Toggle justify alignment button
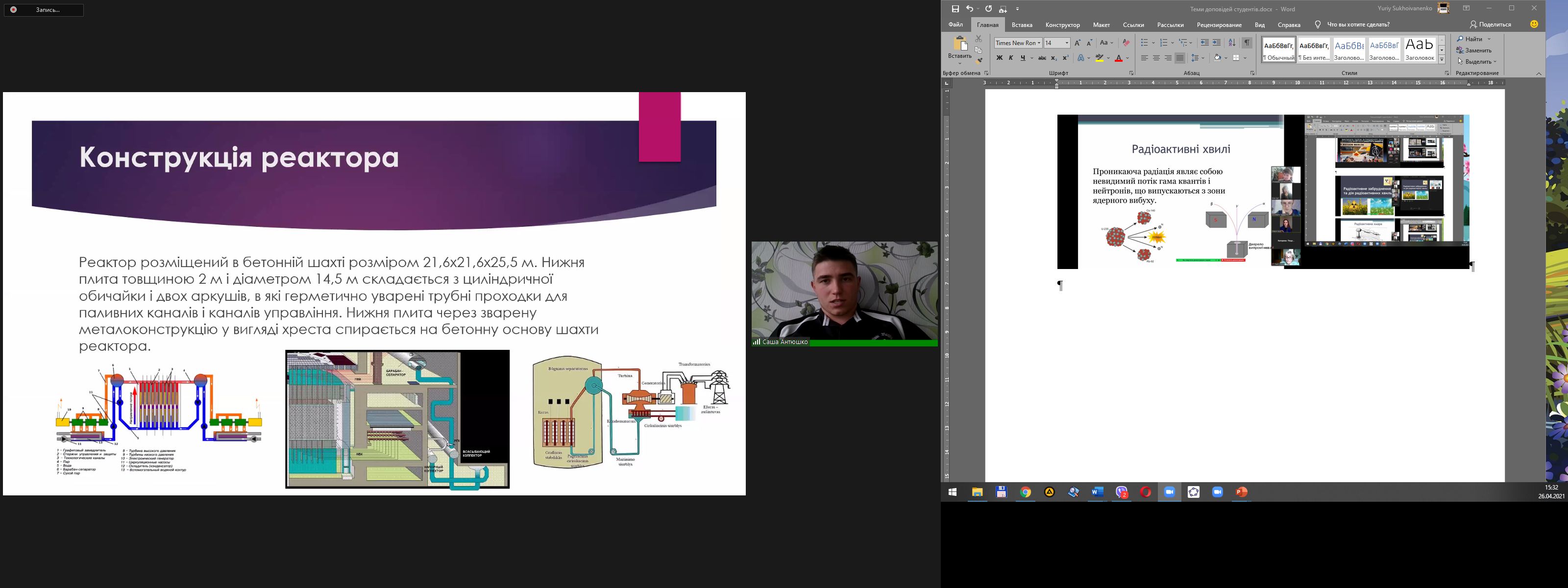Image resolution: width=1568 pixels, height=588 pixels. coord(1179,58)
